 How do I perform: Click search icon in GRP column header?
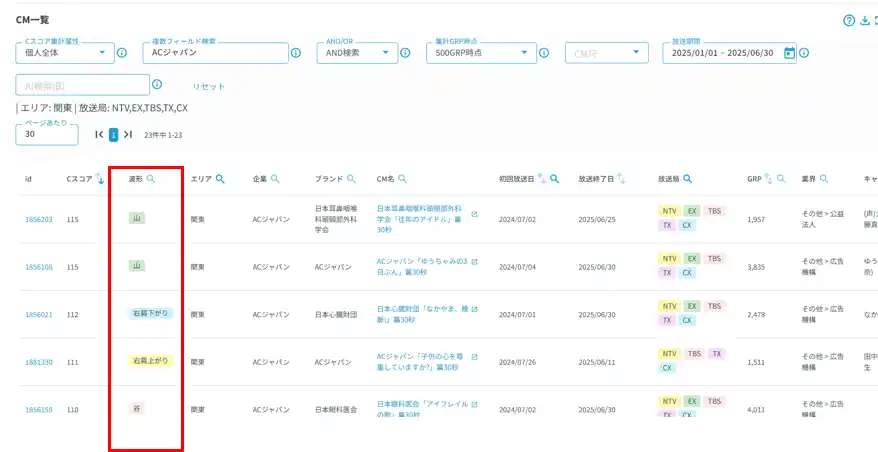point(781,179)
